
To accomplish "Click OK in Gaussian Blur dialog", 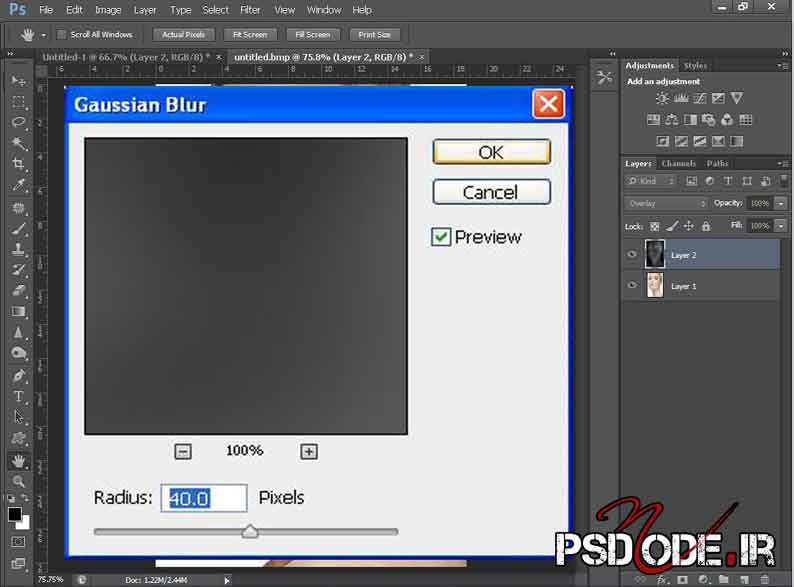I will [x=491, y=152].
